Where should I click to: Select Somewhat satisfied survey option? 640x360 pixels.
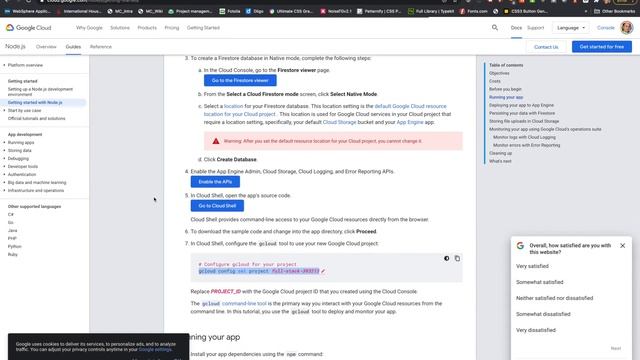point(540,282)
